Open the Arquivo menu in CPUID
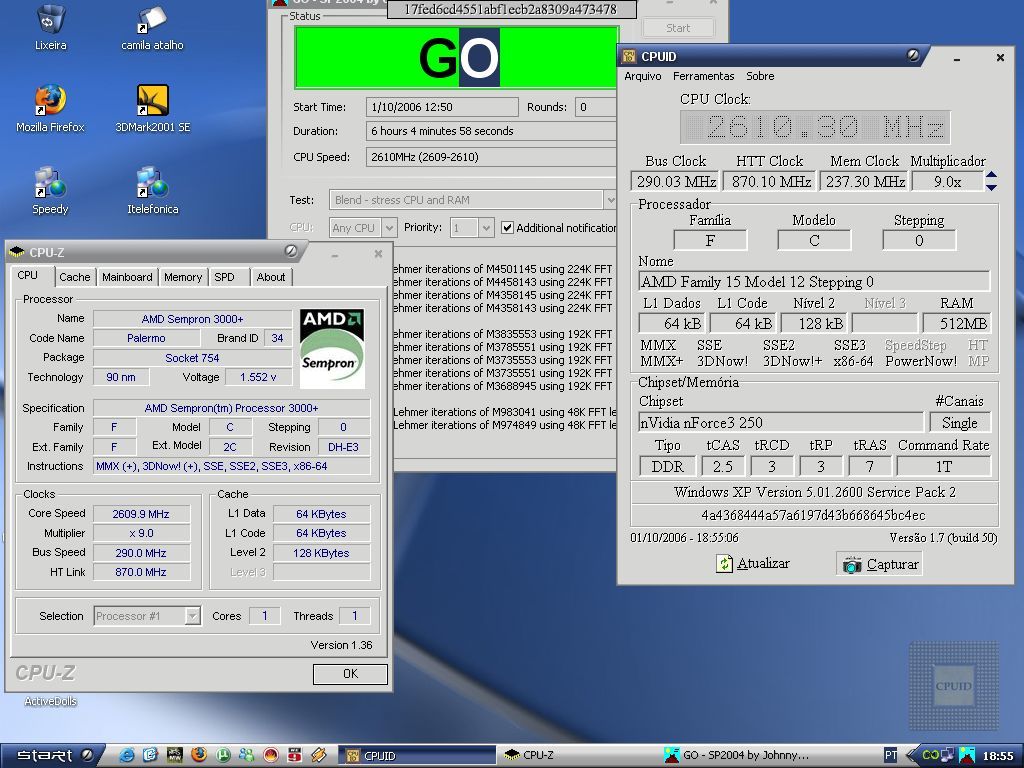 [643, 76]
